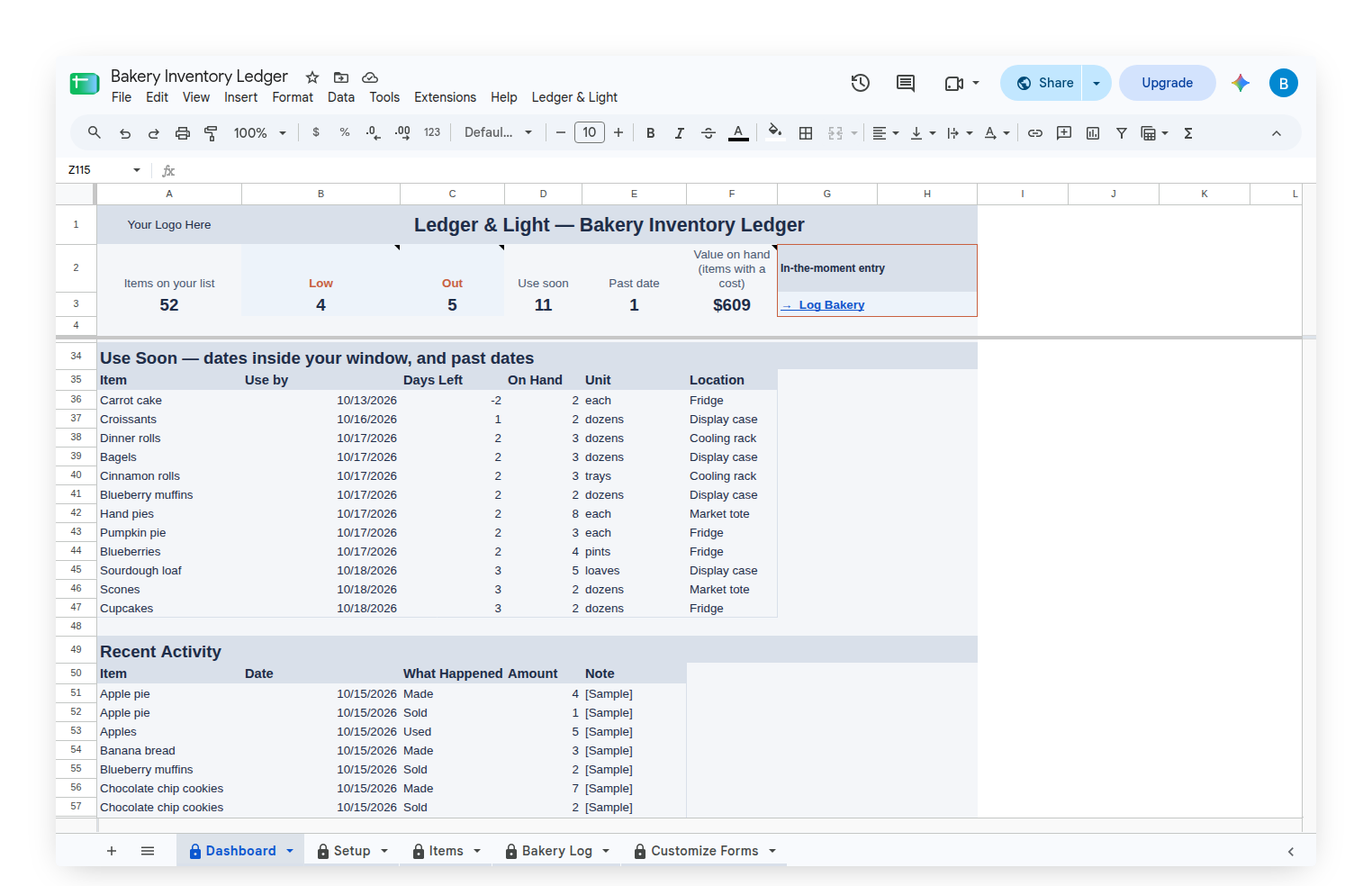1372x886 pixels.
Task: Open the functions sigma menu
Action: [1188, 133]
